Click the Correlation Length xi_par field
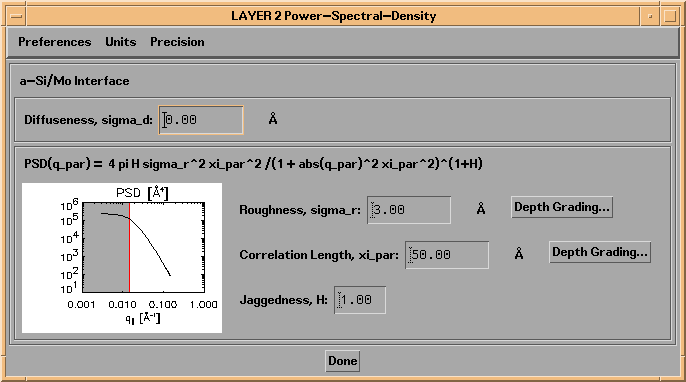Viewport: 686px width, 382px height. [x=447, y=255]
